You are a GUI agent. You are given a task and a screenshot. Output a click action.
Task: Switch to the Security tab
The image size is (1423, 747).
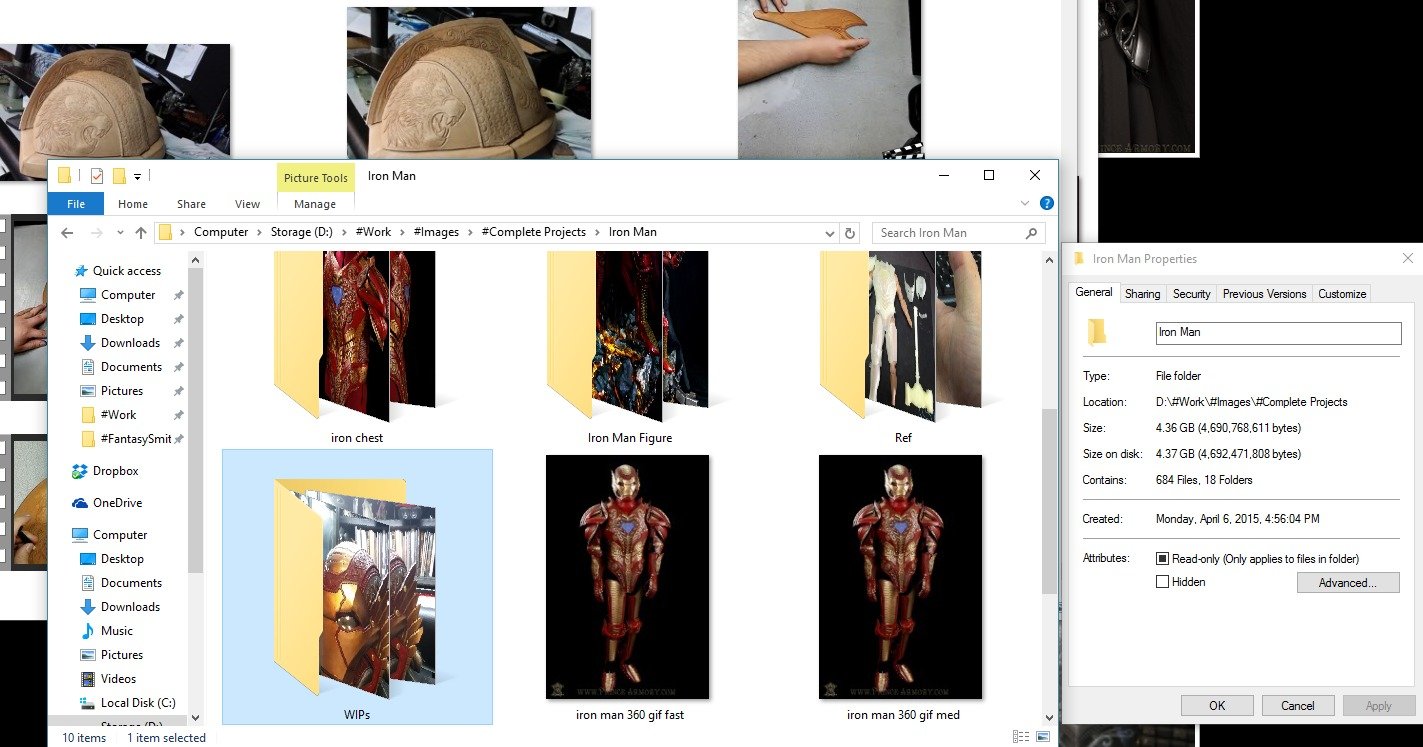1191,294
